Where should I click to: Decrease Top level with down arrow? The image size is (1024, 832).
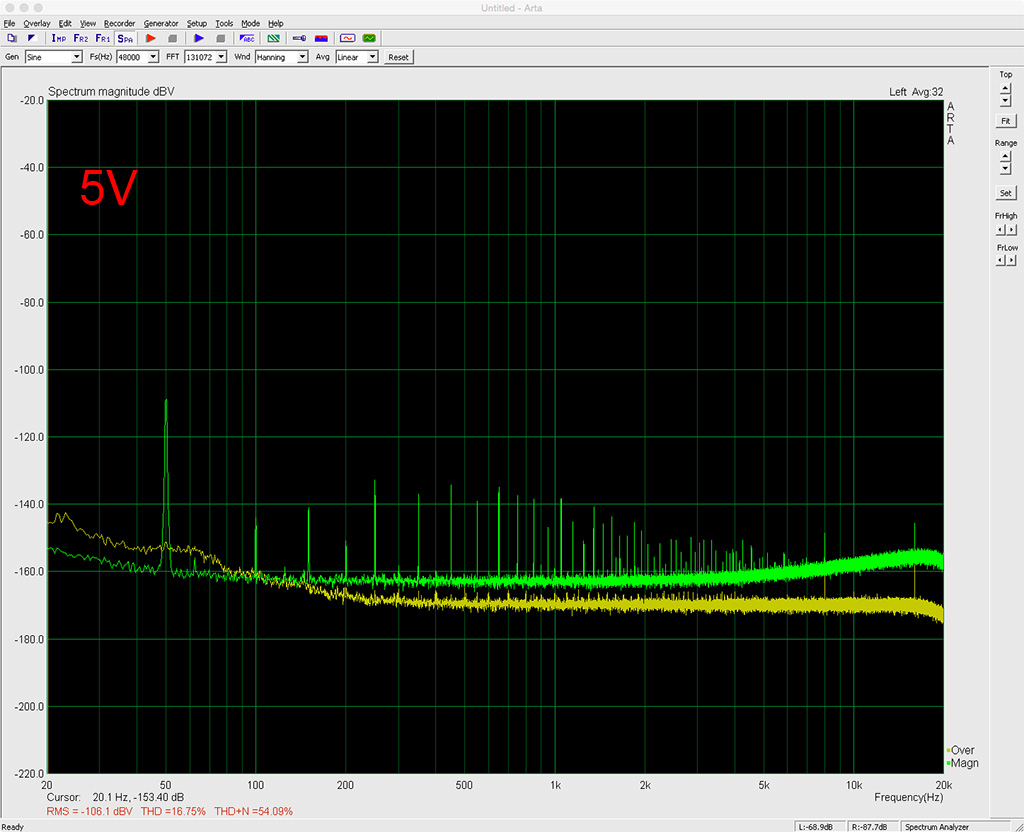1005,101
